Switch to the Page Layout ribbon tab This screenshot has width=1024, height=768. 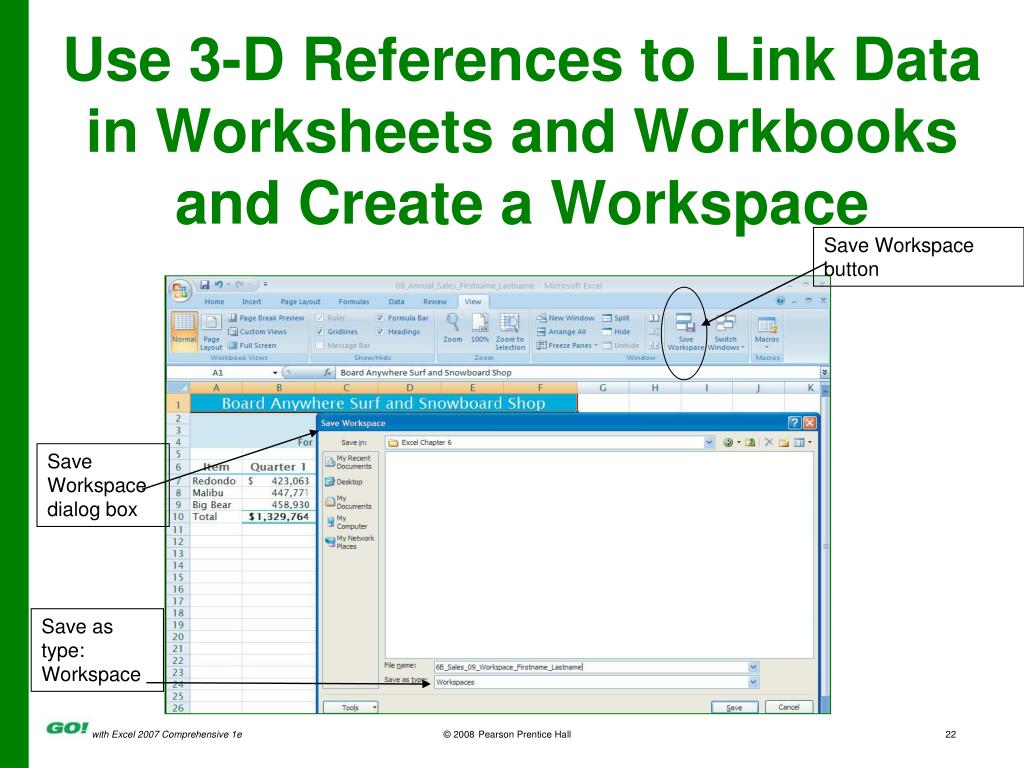click(x=300, y=302)
